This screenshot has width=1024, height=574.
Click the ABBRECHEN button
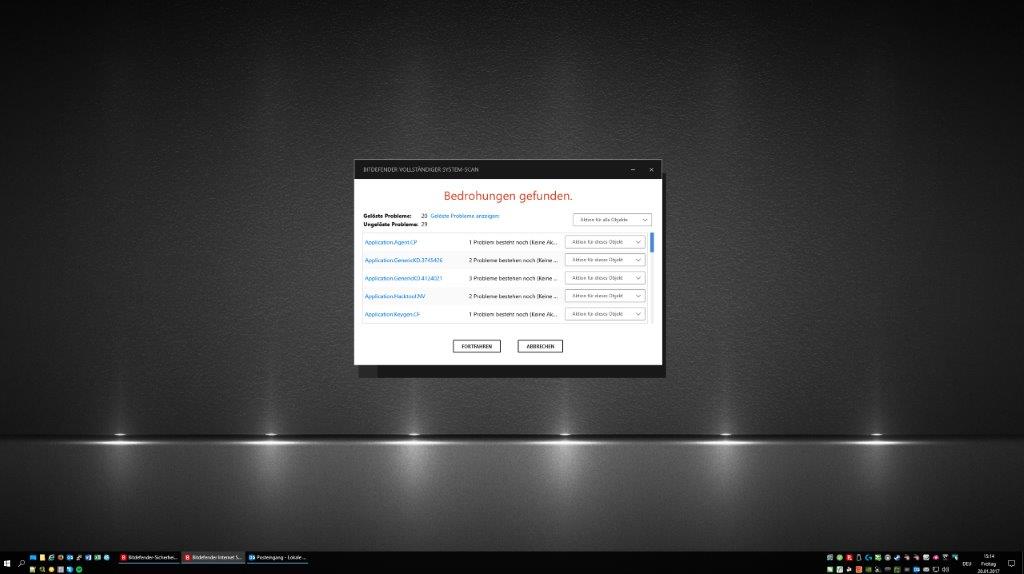click(x=540, y=346)
